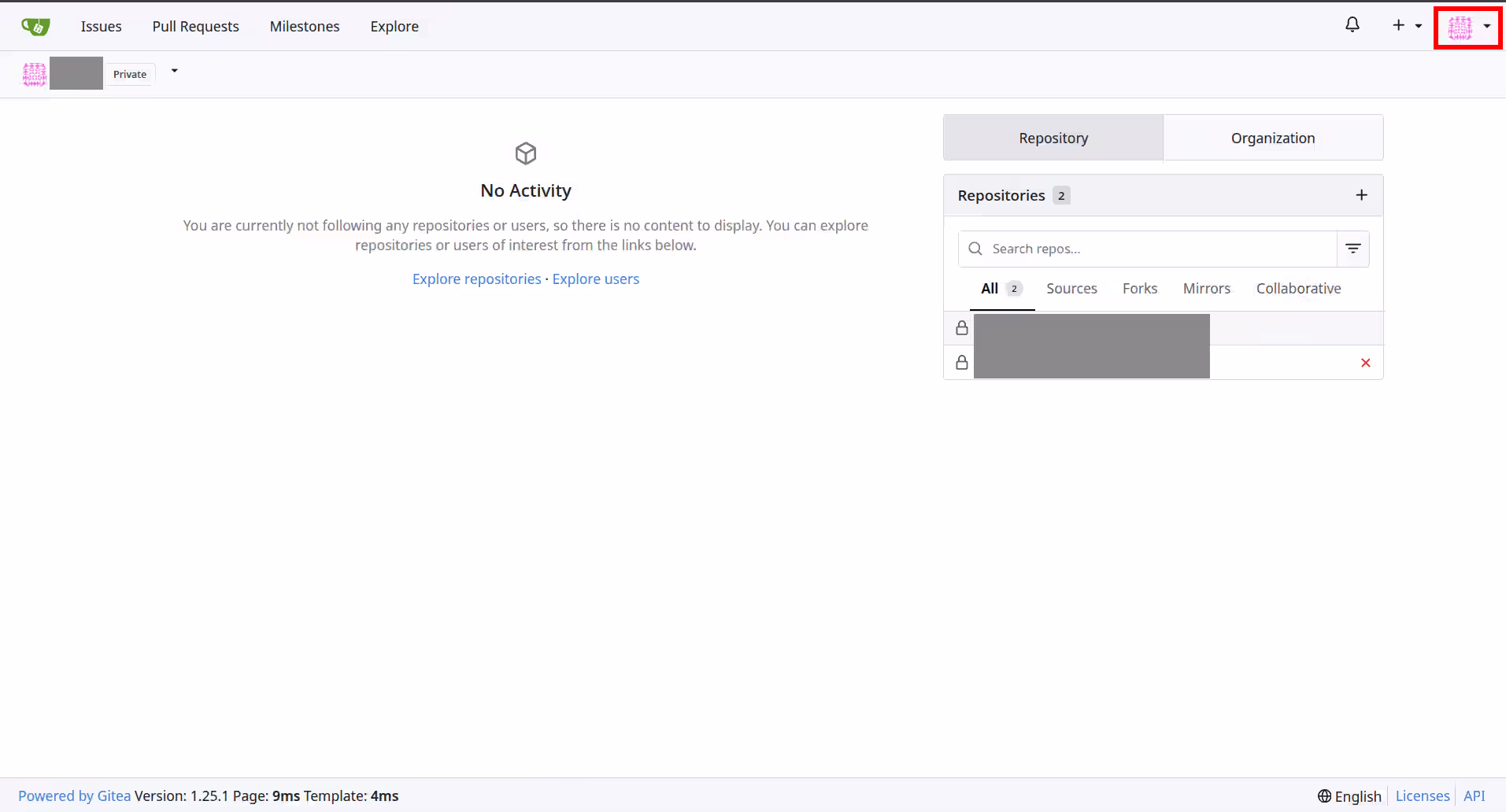Click the globe icon beside English

(1324, 796)
